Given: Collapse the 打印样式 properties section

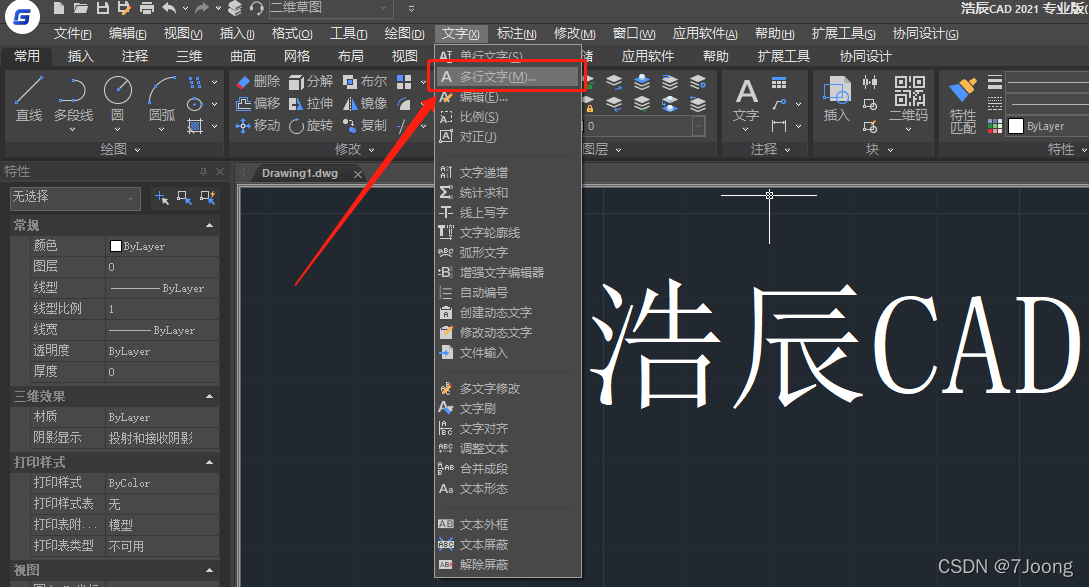Looking at the screenshot, I should (x=209, y=462).
